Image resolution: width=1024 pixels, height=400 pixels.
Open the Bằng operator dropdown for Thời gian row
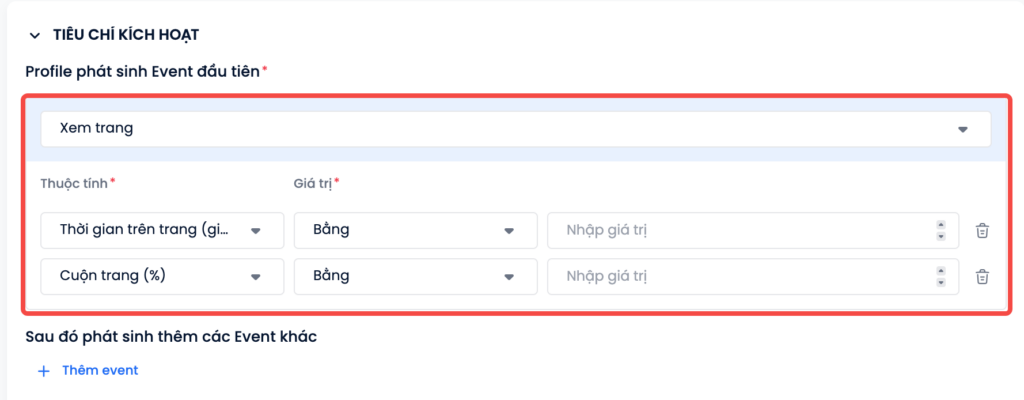pyautogui.click(x=415, y=230)
